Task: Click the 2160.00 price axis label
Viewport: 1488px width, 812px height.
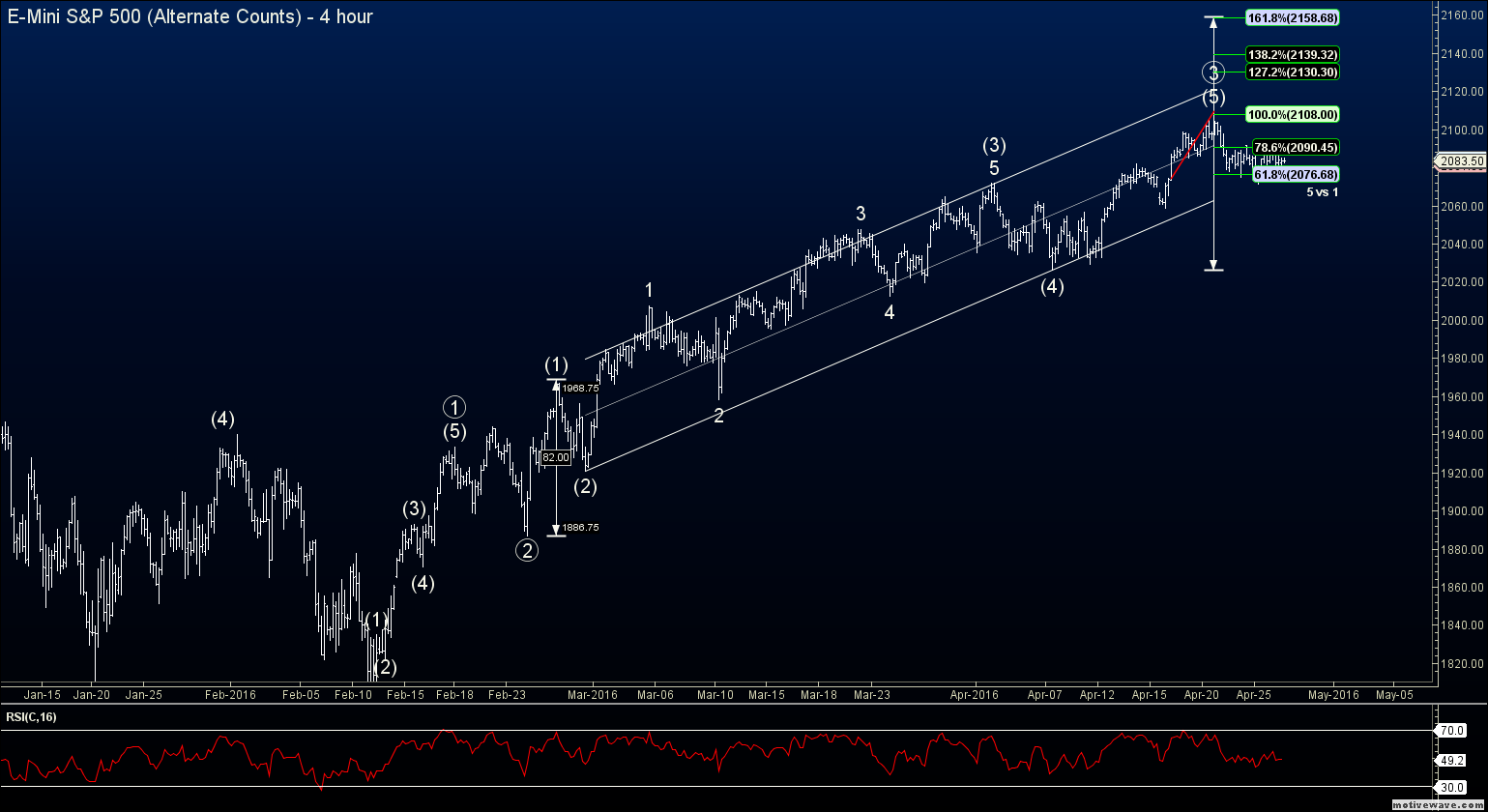Action: [1462, 15]
